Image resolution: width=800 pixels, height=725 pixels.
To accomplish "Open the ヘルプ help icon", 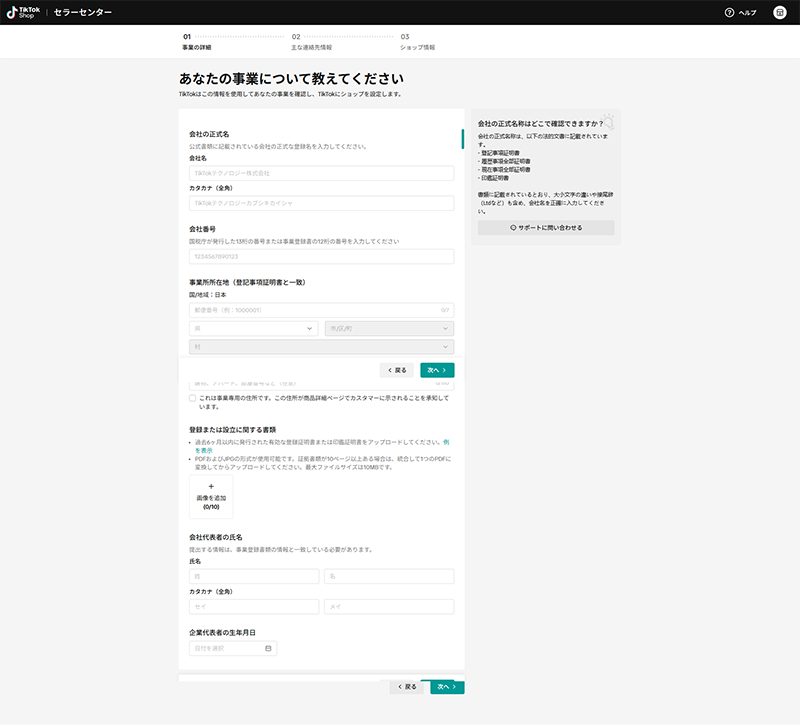I will [729, 12].
